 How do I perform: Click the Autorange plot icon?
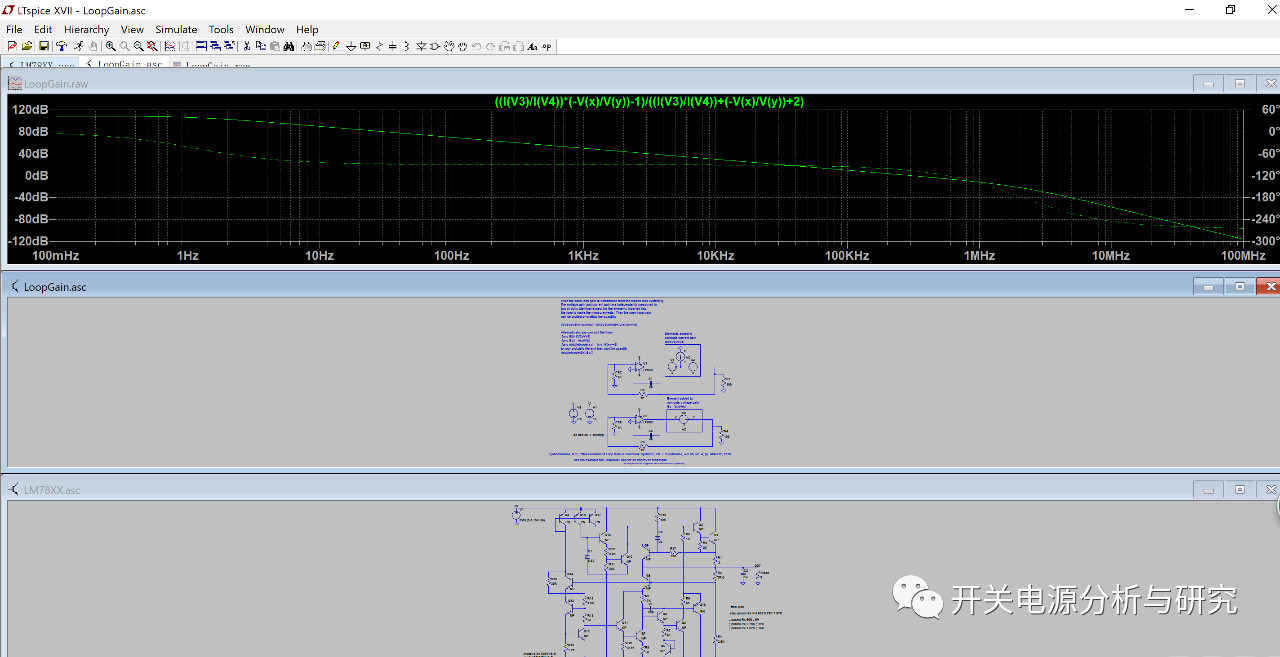tap(169, 46)
